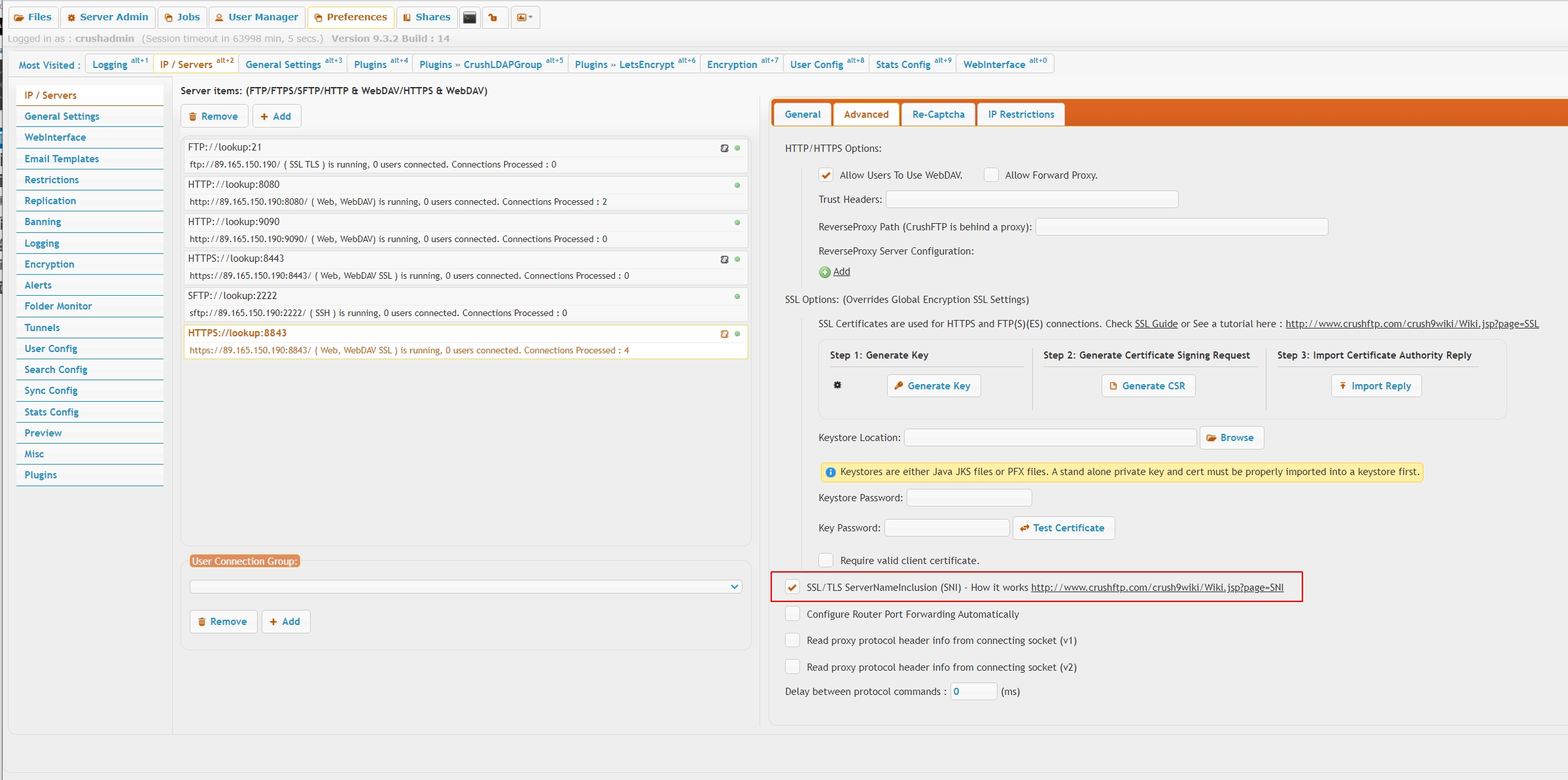The image size is (1568, 780).
Task: Click Add under User Connection Group
Action: (286, 622)
